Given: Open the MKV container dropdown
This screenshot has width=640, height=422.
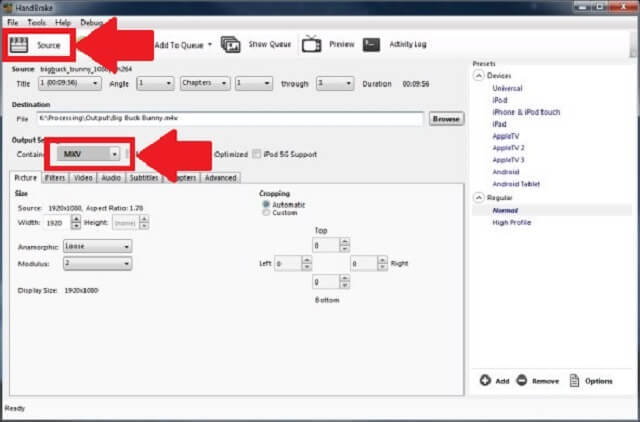Looking at the screenshot, I should 88,154.
